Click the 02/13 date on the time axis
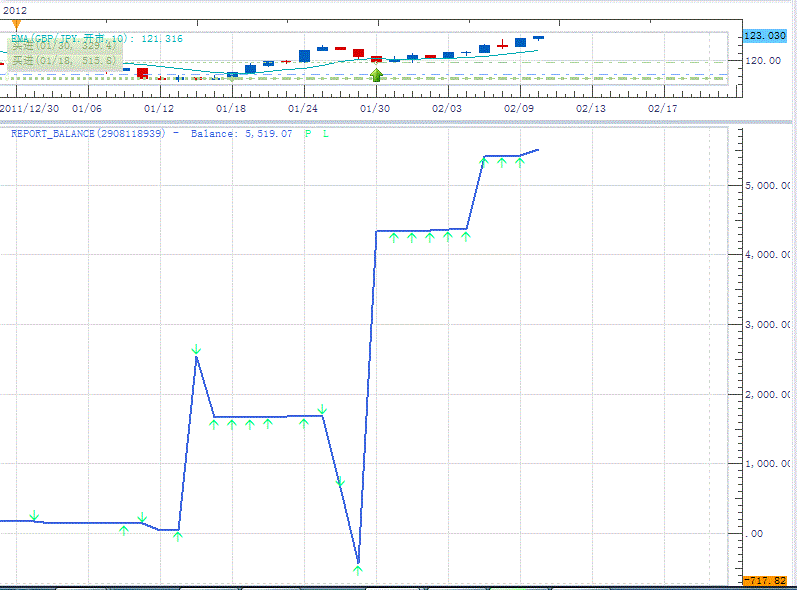The height and width of the screenshot is (604, 797). click(591, 108)
